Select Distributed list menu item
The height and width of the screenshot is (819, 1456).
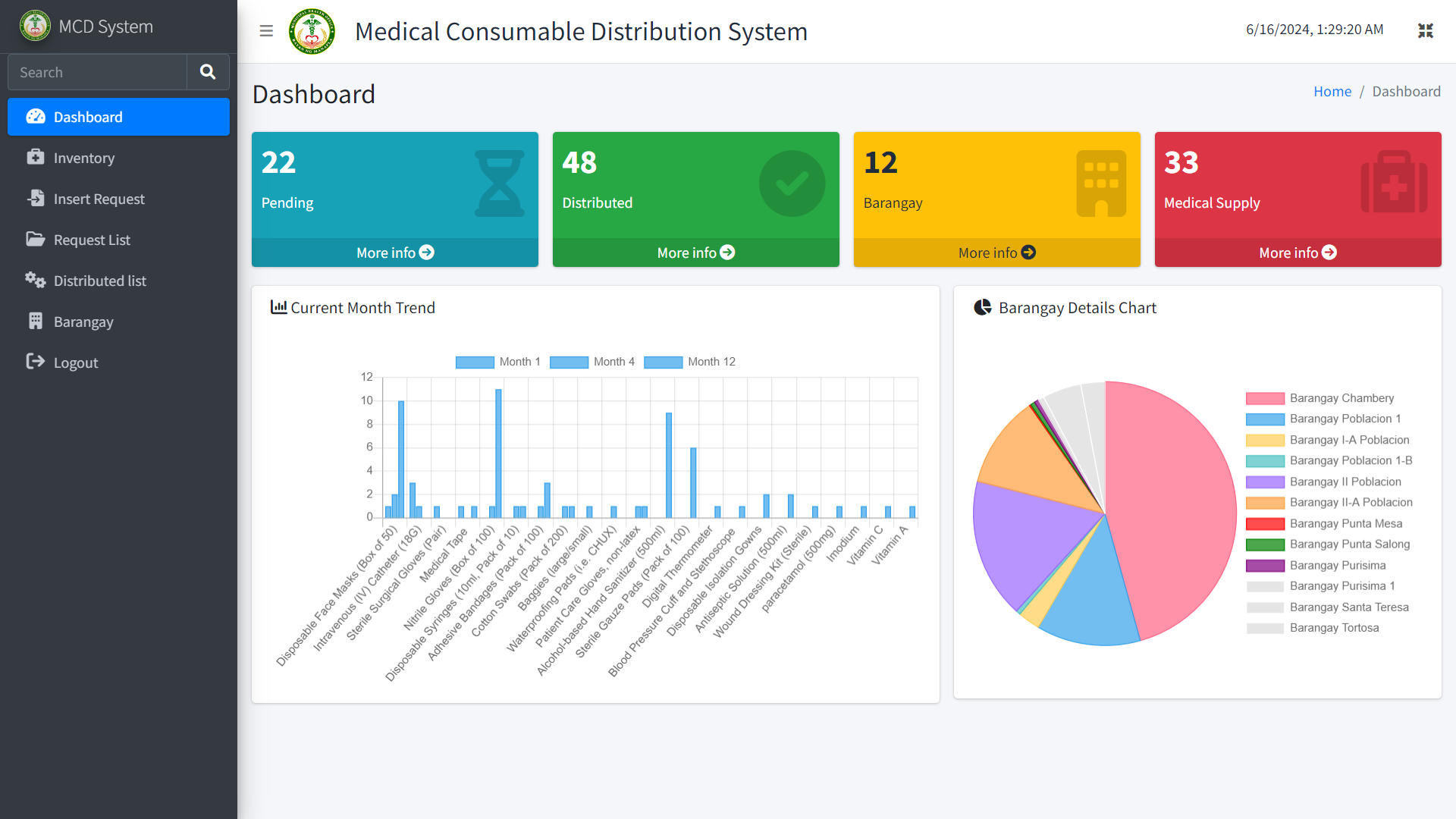pyautogui.click(x=99, y=281)
